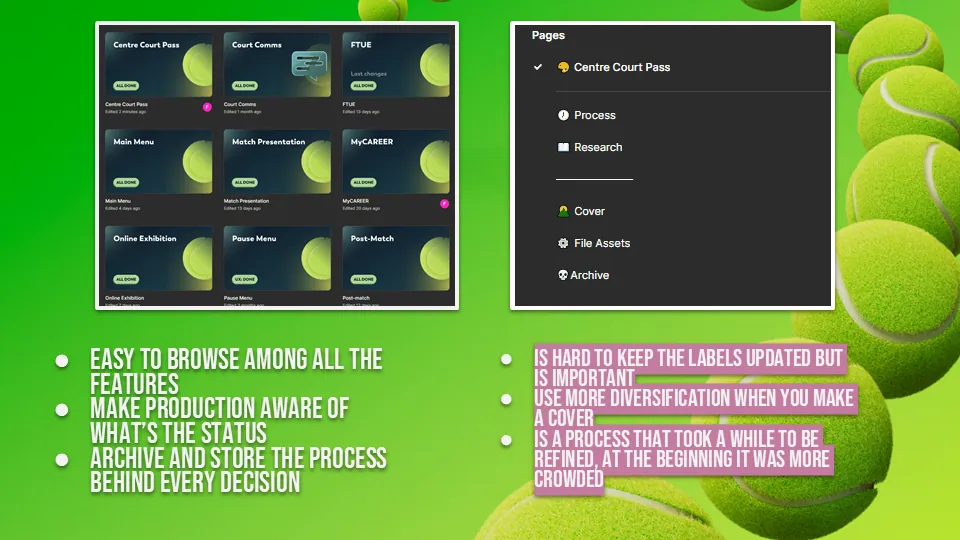This screenshot has width=960, height=540.
Task: Click the yellow emoji icon beside Centre Court Pass page
Action: (563, 67)
